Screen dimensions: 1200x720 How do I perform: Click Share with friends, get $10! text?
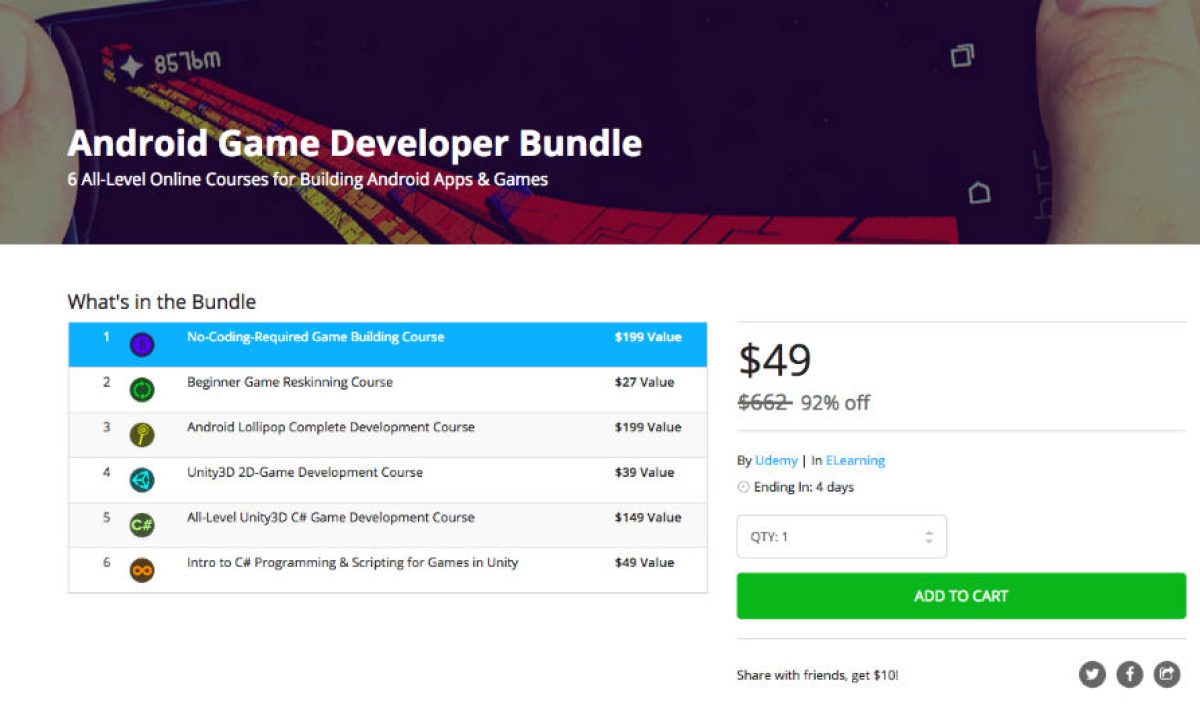pos(818,675)
